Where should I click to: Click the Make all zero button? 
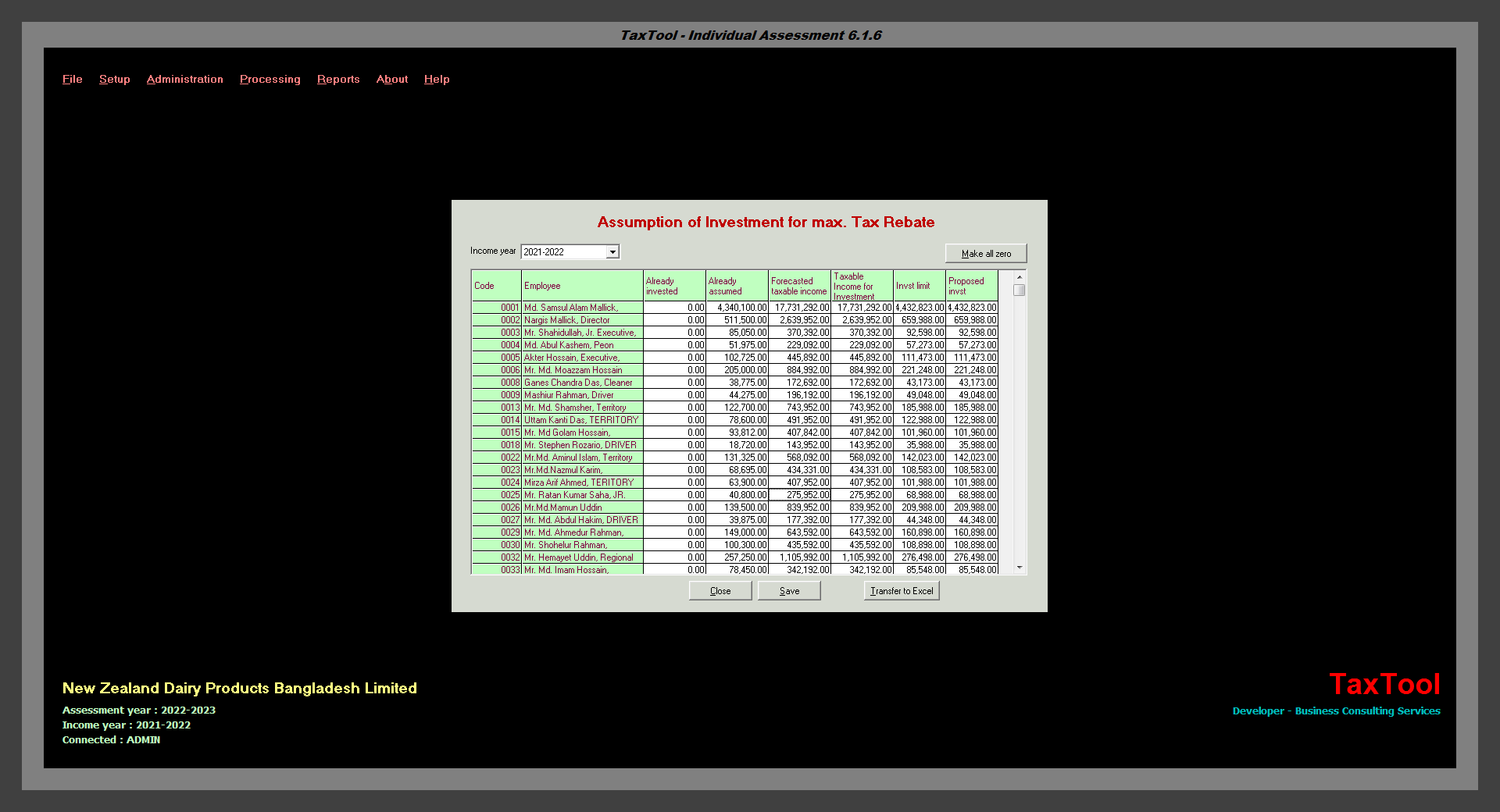point(985,254)
